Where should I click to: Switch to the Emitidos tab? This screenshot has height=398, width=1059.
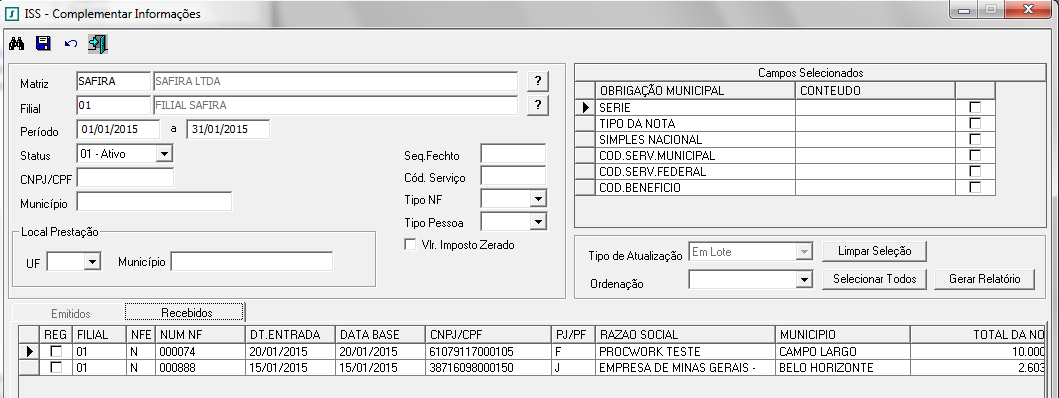[70, 314]
